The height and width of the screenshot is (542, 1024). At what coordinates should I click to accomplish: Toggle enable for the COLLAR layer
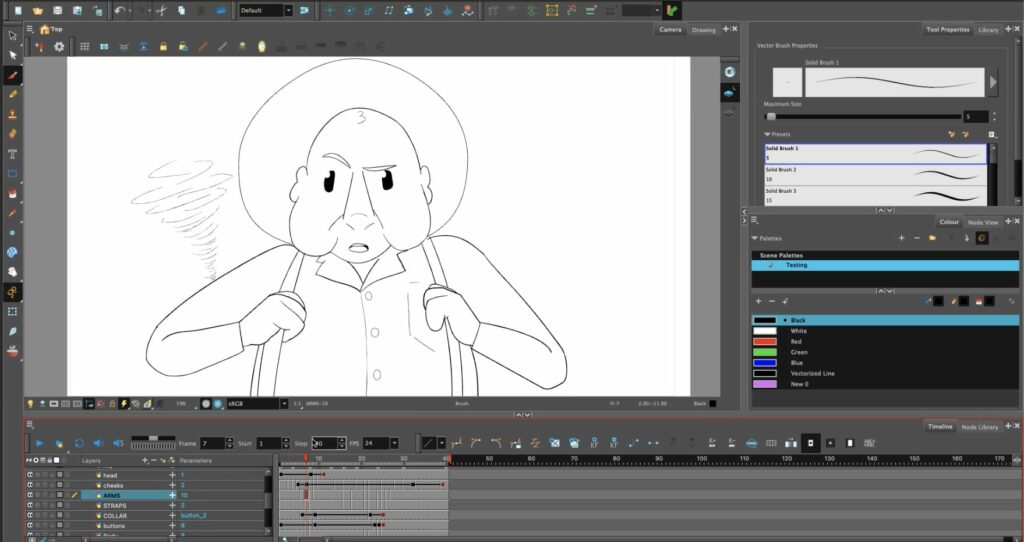pos(30,515)
